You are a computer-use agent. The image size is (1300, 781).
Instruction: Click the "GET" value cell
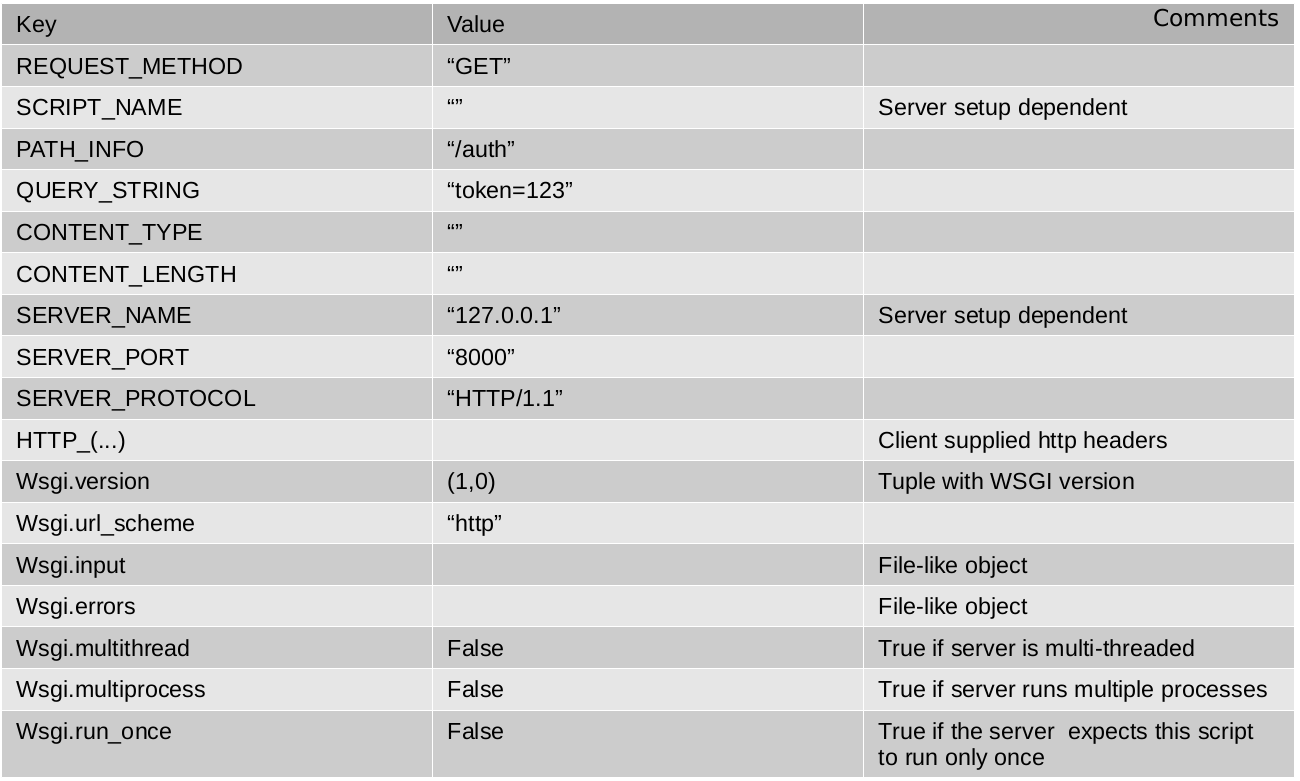pos(479,67)
